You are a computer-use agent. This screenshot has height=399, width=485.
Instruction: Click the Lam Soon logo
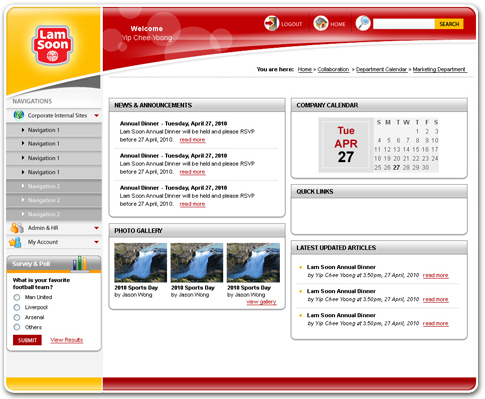coord(52,45)
